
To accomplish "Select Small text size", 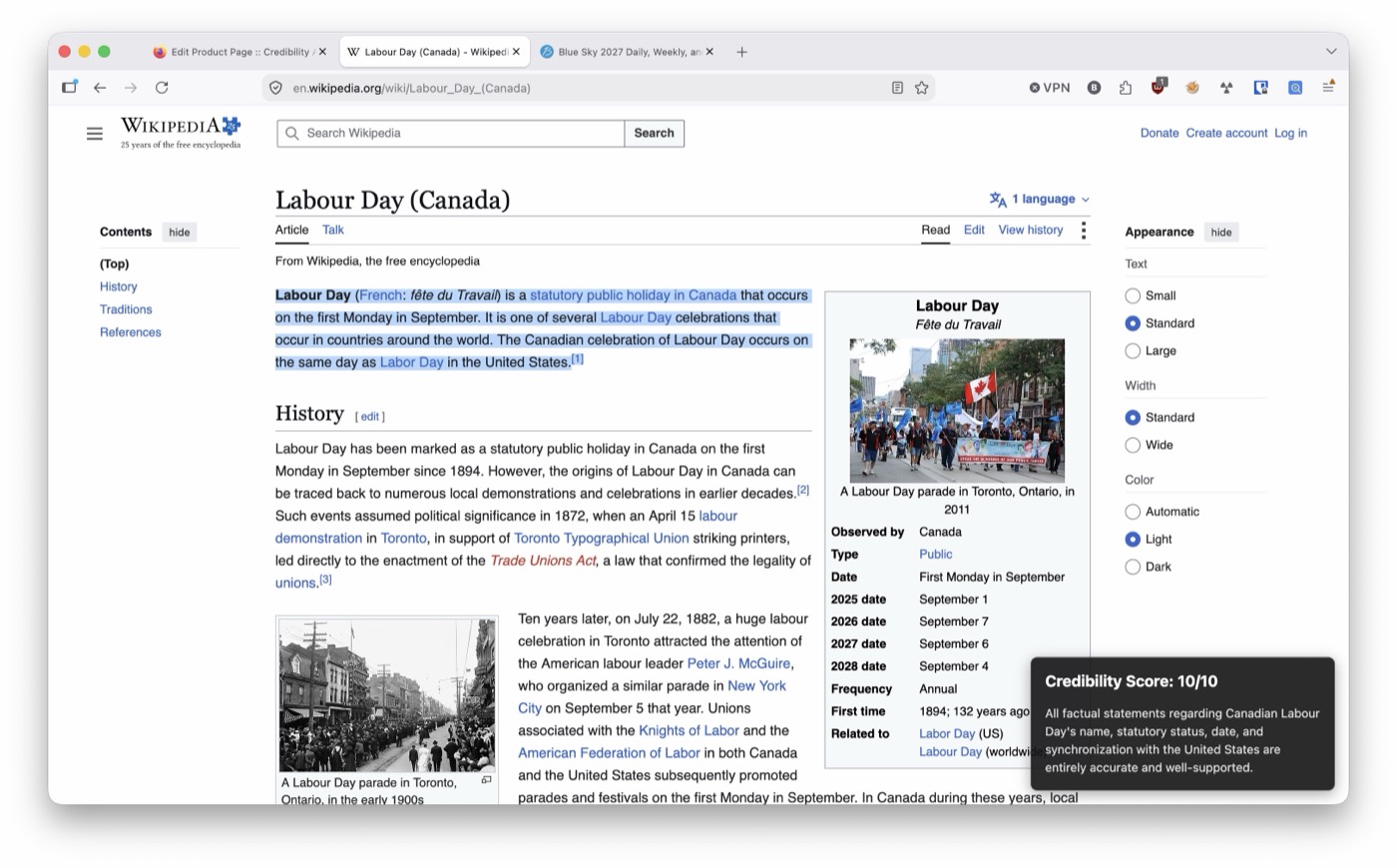I will [x=1133, y=295].
